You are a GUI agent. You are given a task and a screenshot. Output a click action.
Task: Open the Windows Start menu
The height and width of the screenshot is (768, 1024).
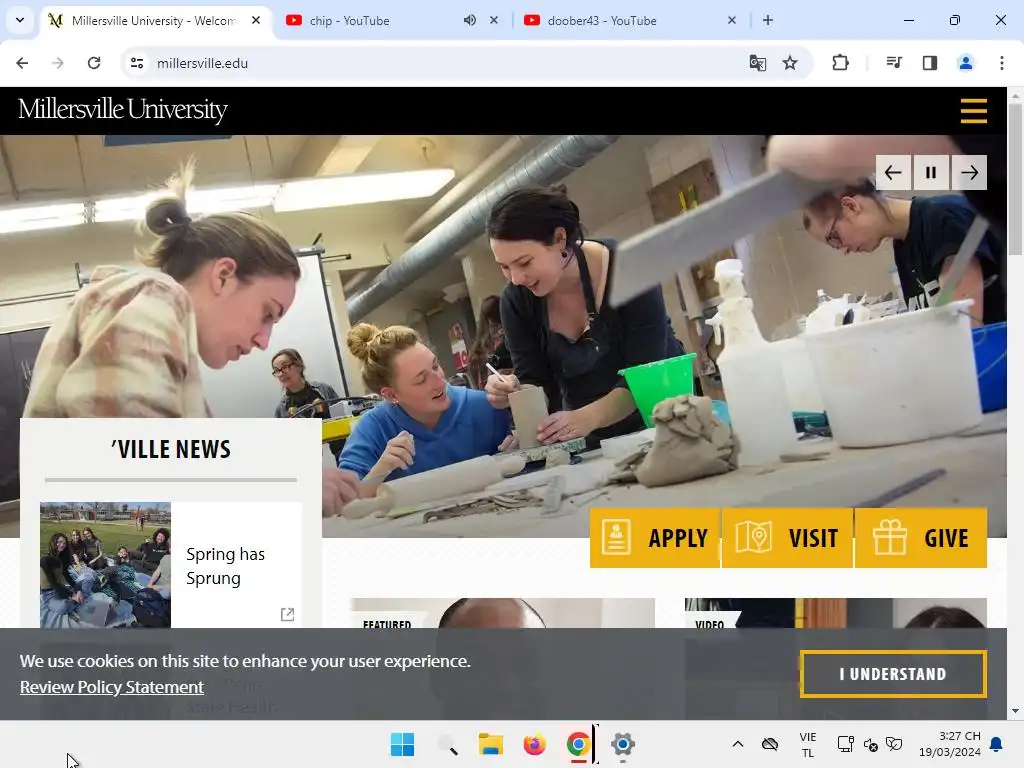click(402, 744)
